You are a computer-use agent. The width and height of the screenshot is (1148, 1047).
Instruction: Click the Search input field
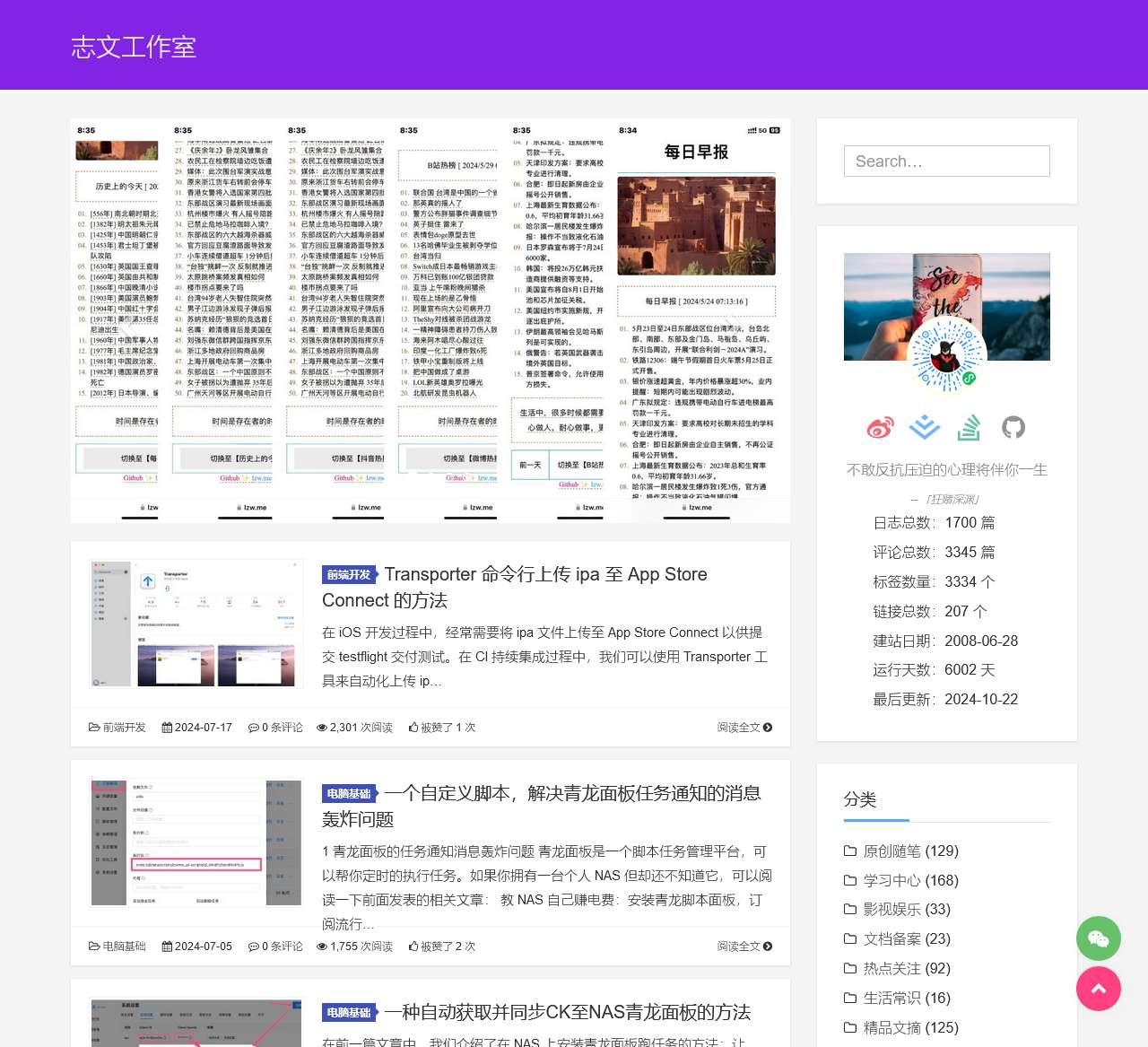tap(947, 161)
